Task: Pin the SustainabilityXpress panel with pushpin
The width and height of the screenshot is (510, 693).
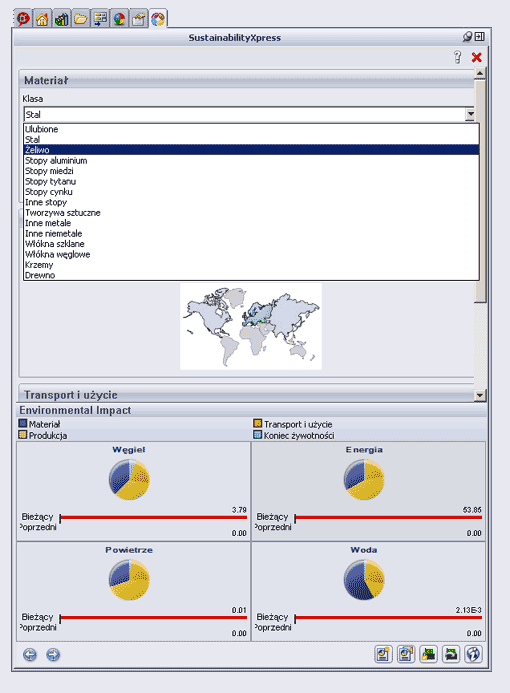Action: 467,37
